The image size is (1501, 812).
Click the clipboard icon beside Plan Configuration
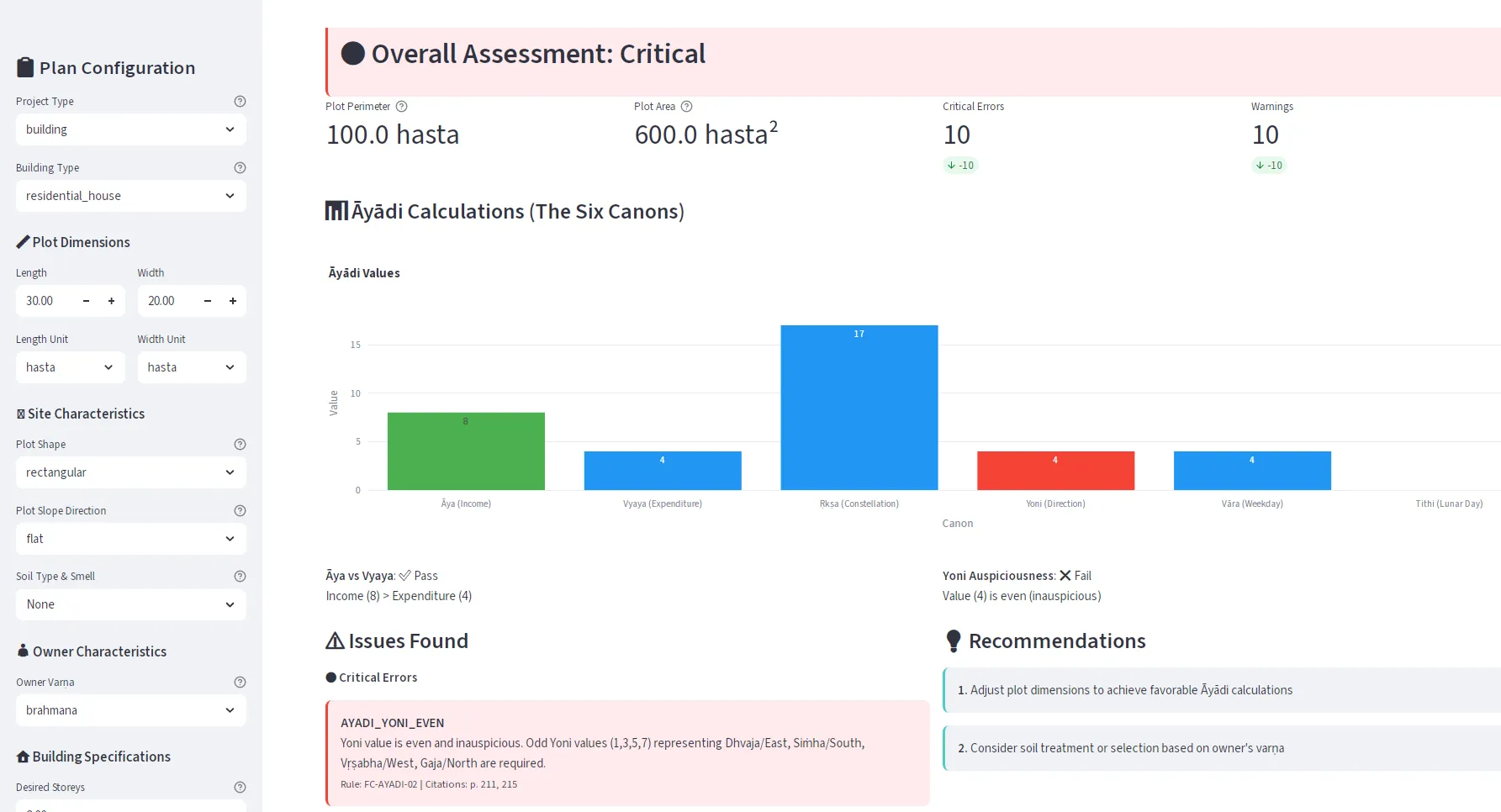click(x=25, y=67)
